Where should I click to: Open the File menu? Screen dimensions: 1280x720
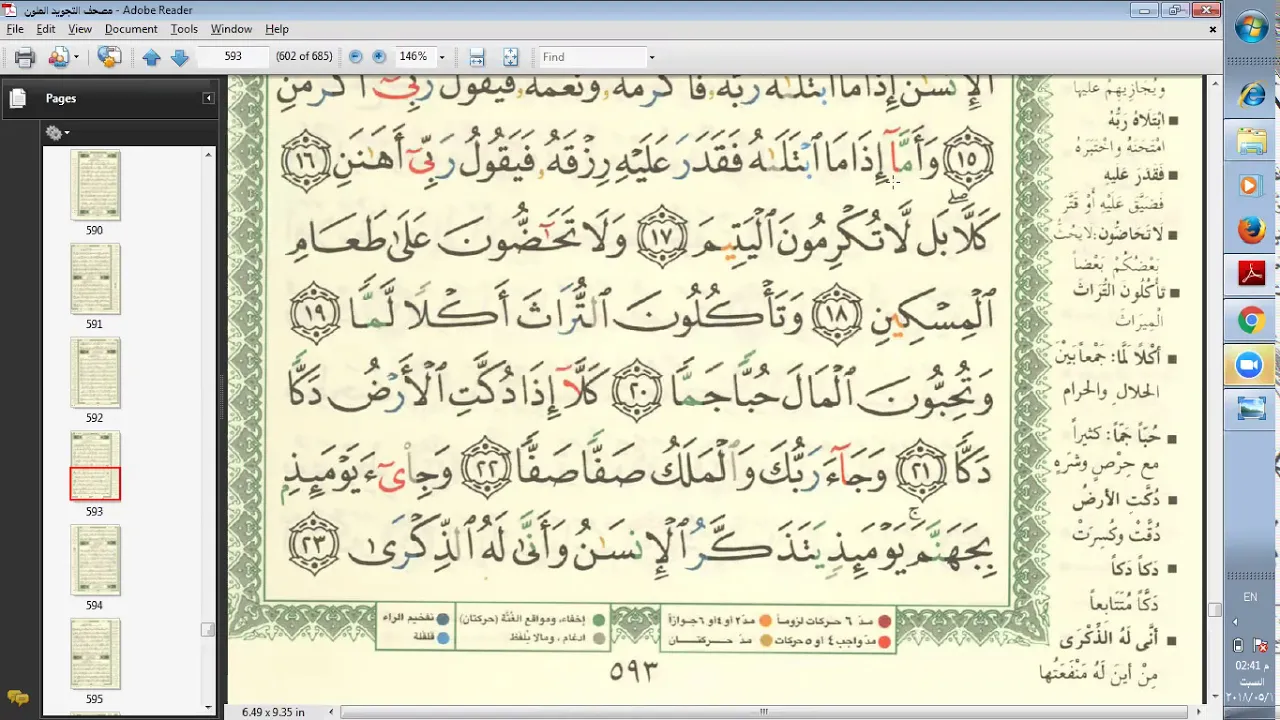pos(15,29)
